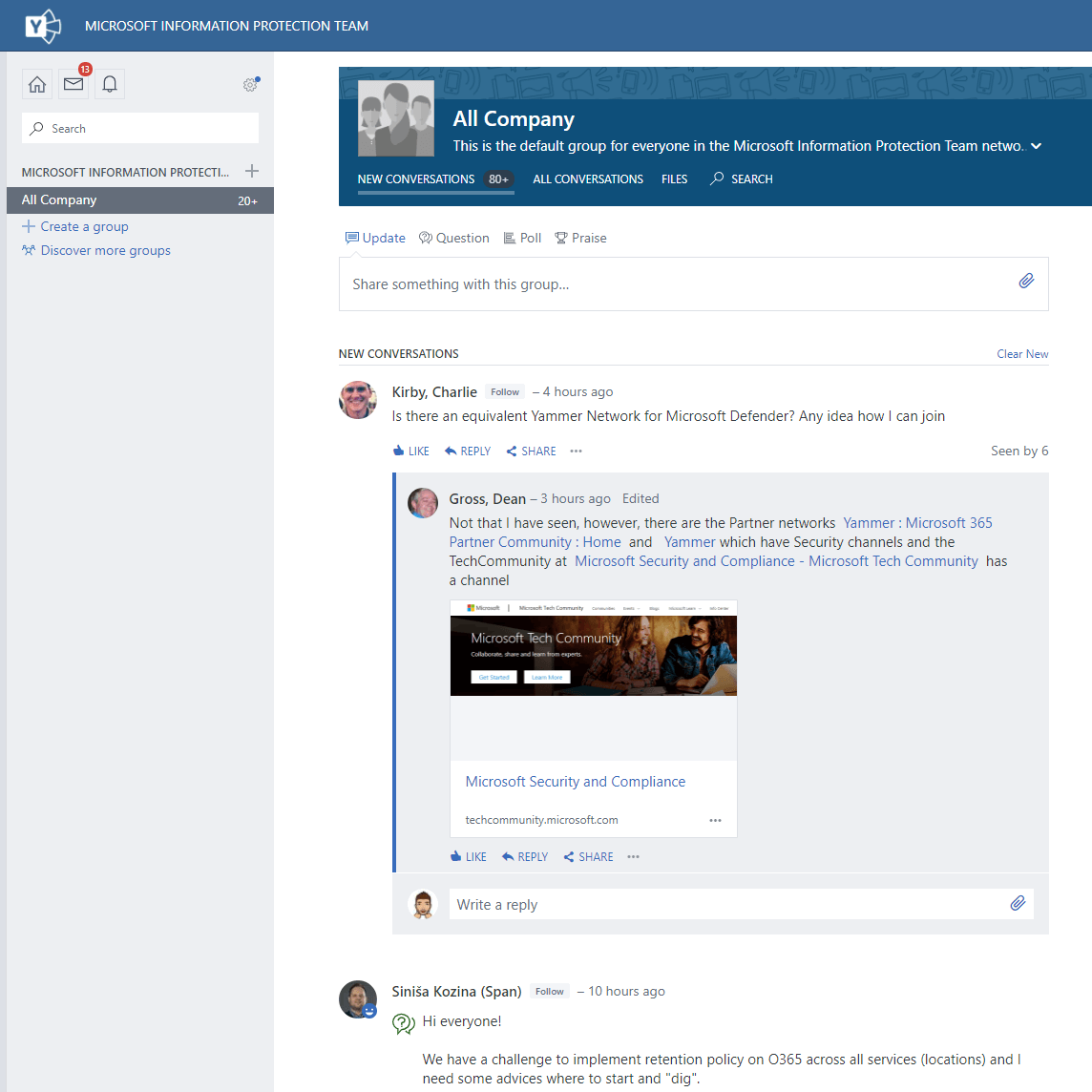Viewport: 1092px width, 1092px height.
Task: Open the inbox with 13 unread messages
Action: (x=73, y=84)
